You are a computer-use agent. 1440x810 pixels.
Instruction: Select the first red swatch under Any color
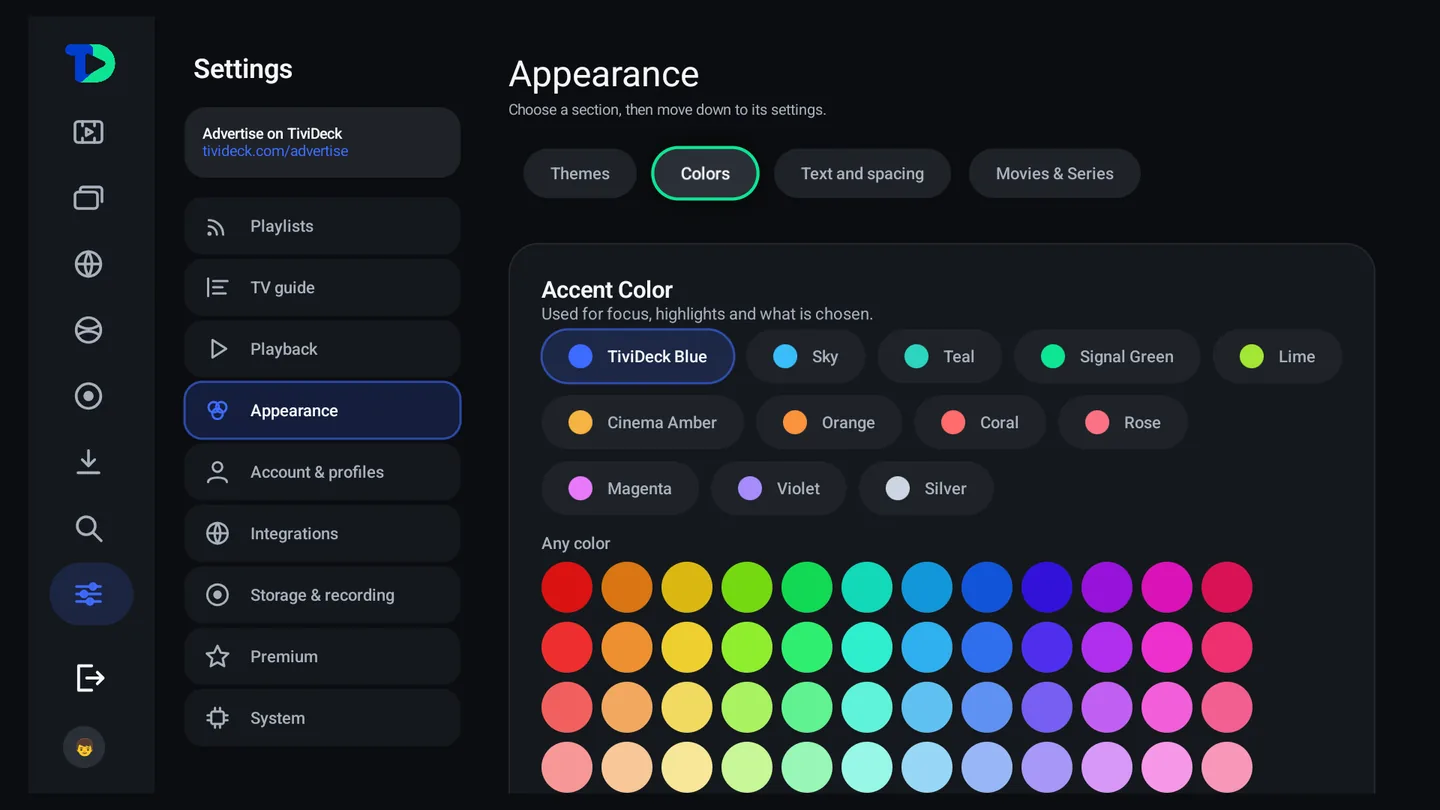pyautogui.click(x=567, y=587)
